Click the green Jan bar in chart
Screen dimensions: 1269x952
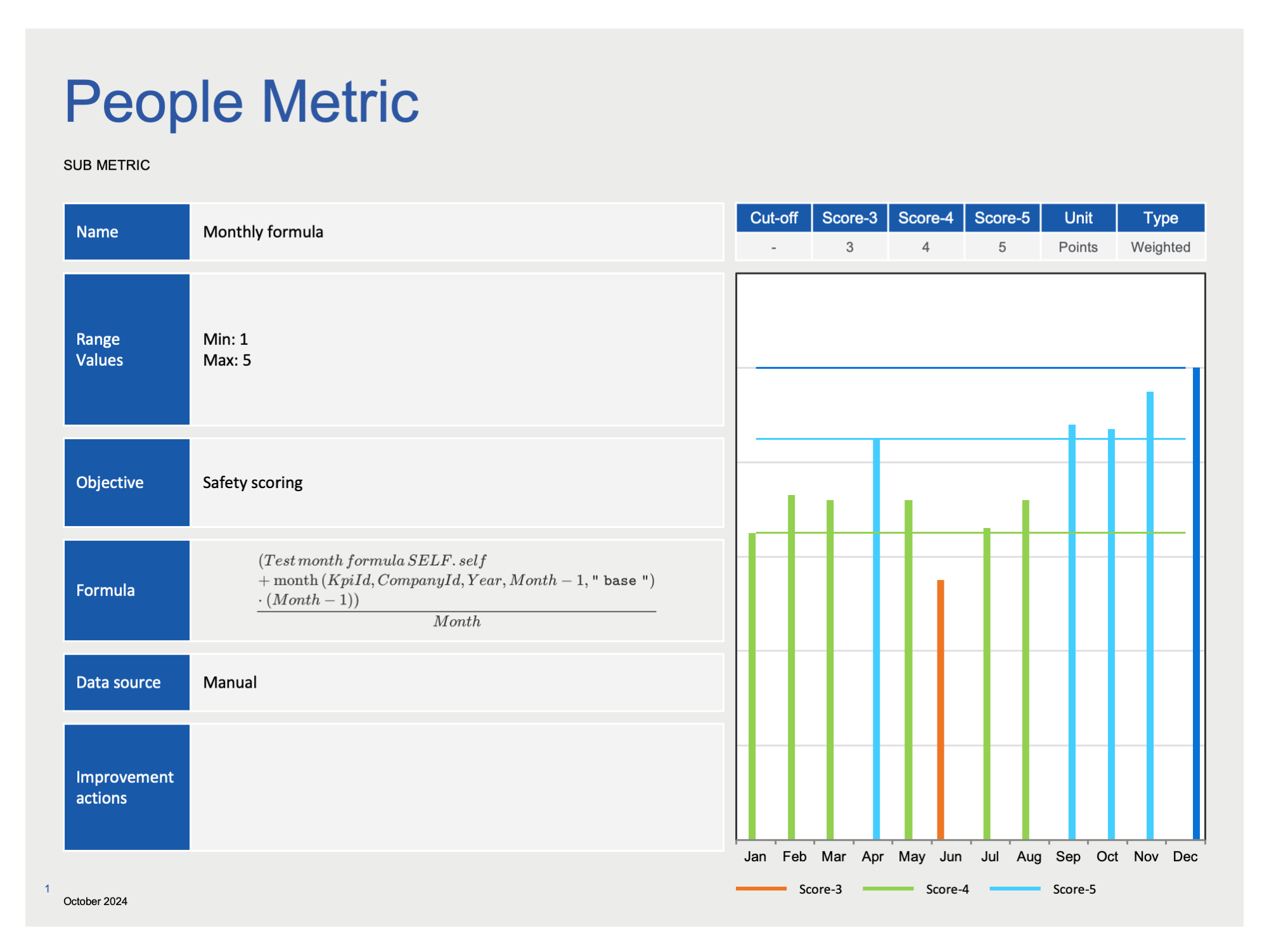pyautogui.click(x=752, y=686)
